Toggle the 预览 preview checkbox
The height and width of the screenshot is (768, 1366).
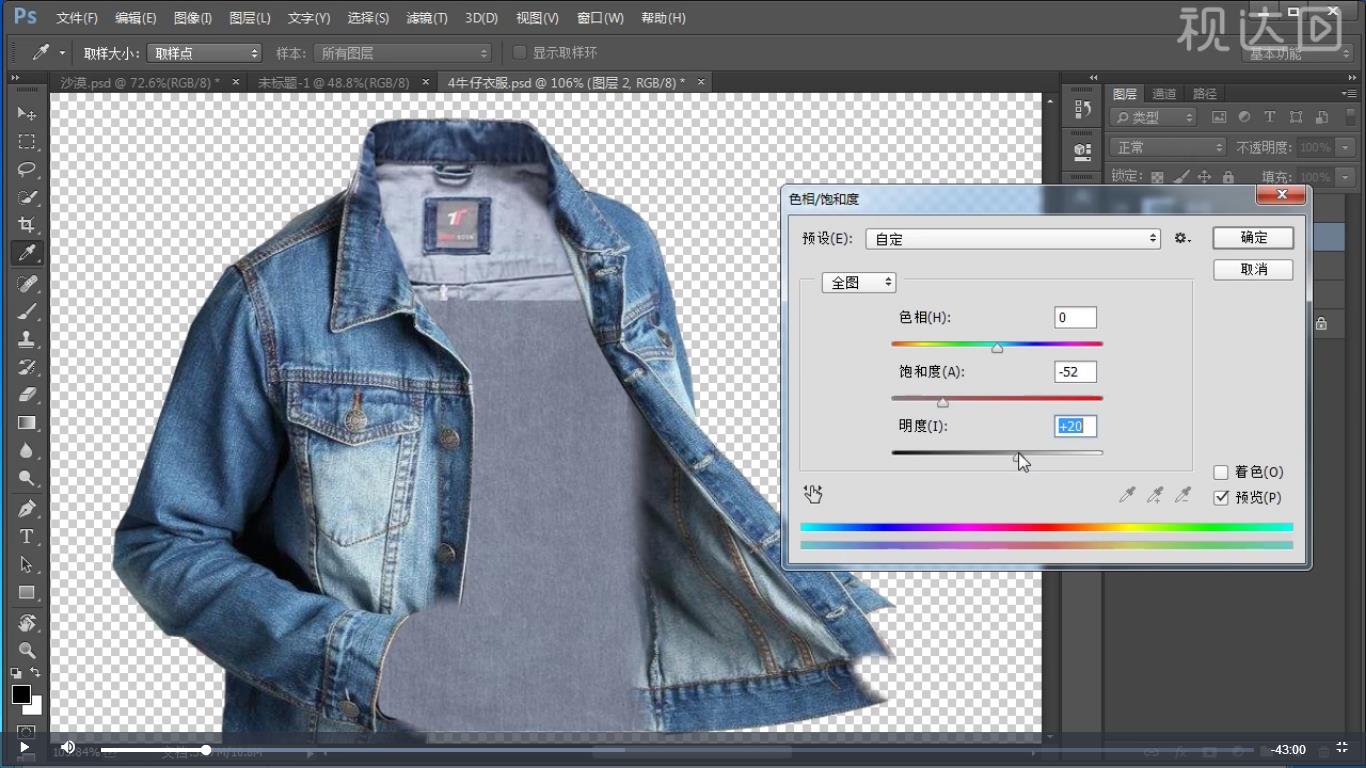(1221, 498)
